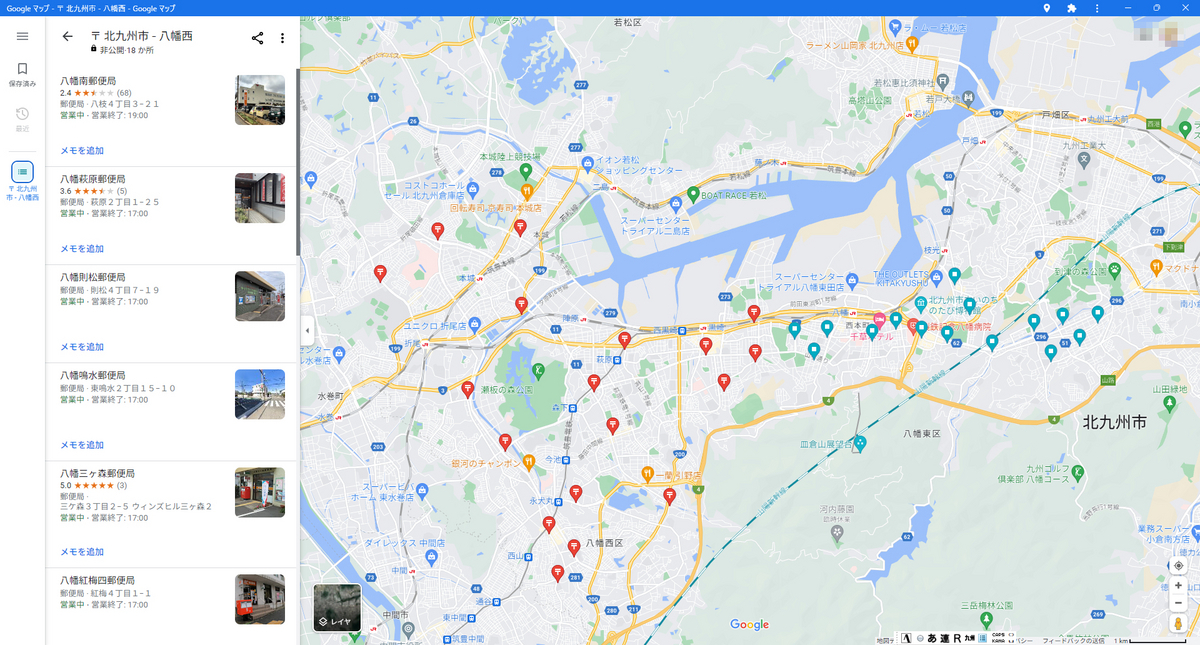Add a memo to 八幡萩原郵便局
1200x645 pixels.
click(82, 249)
